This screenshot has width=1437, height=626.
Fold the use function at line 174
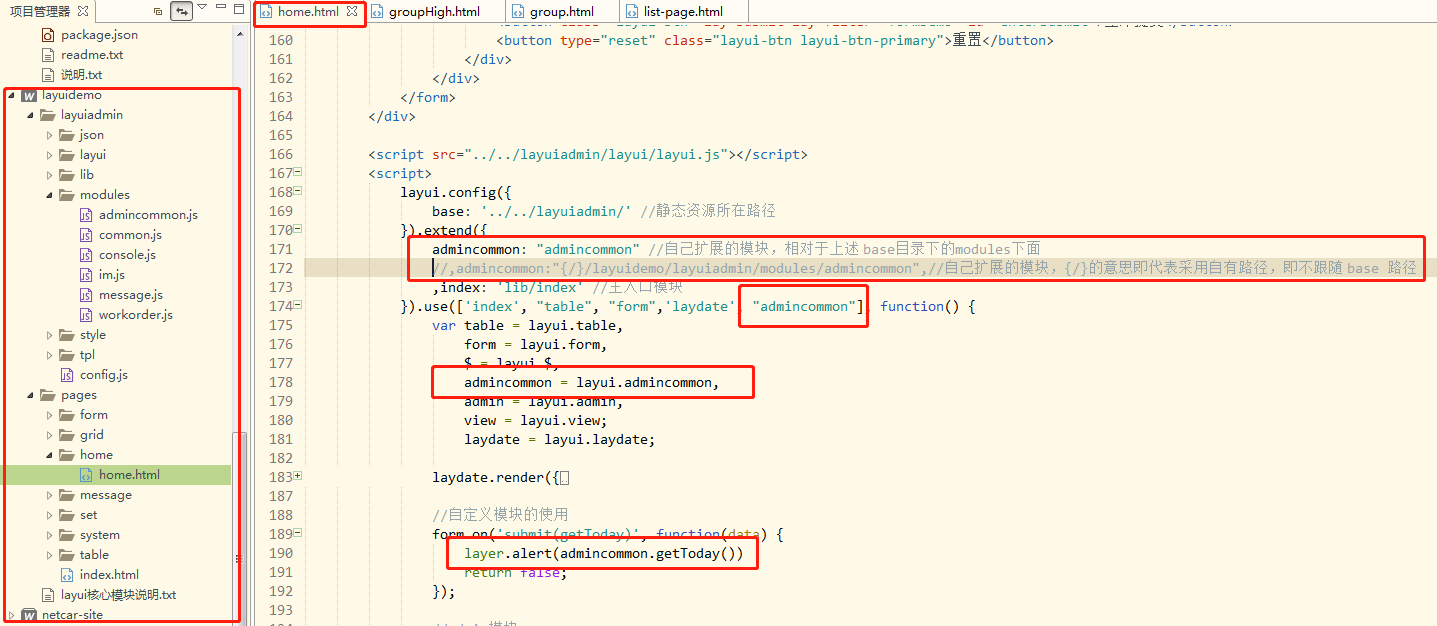click(x=298, y=305)
